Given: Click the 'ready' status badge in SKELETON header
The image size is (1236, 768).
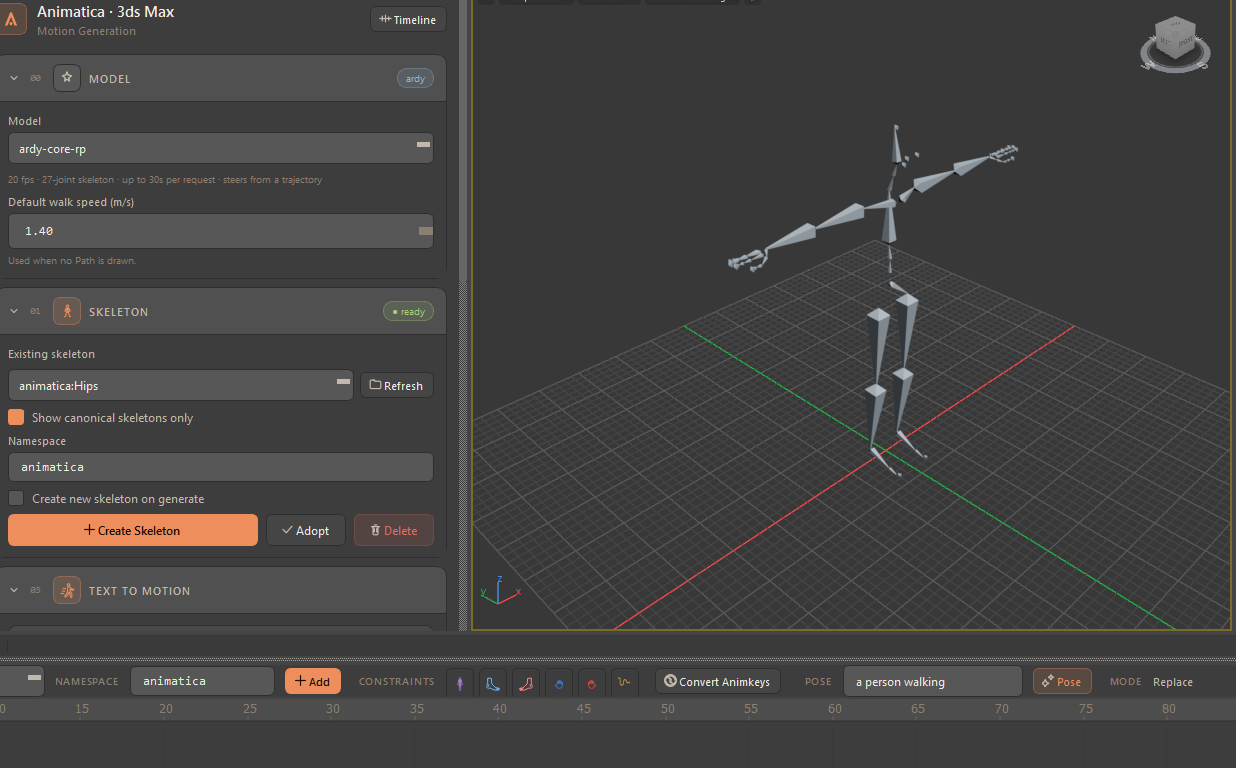Looking at the screenshot, I should (408, 311).
